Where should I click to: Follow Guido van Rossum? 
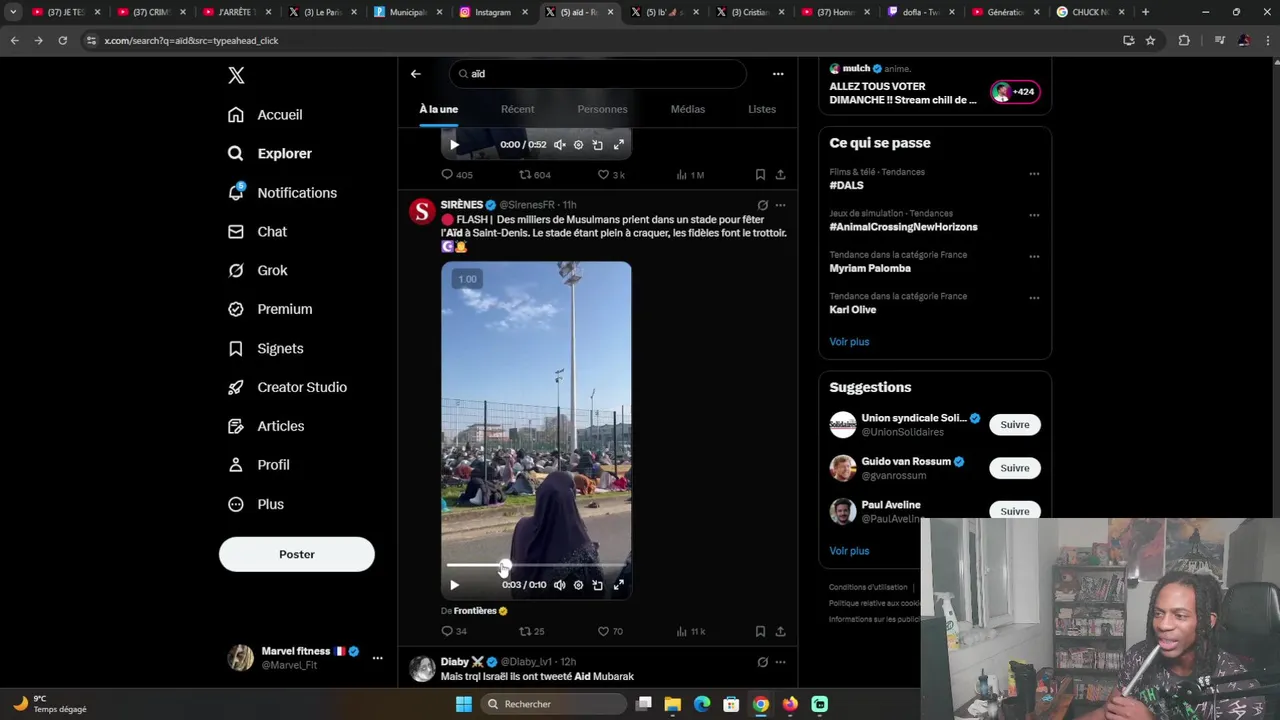1015,468
